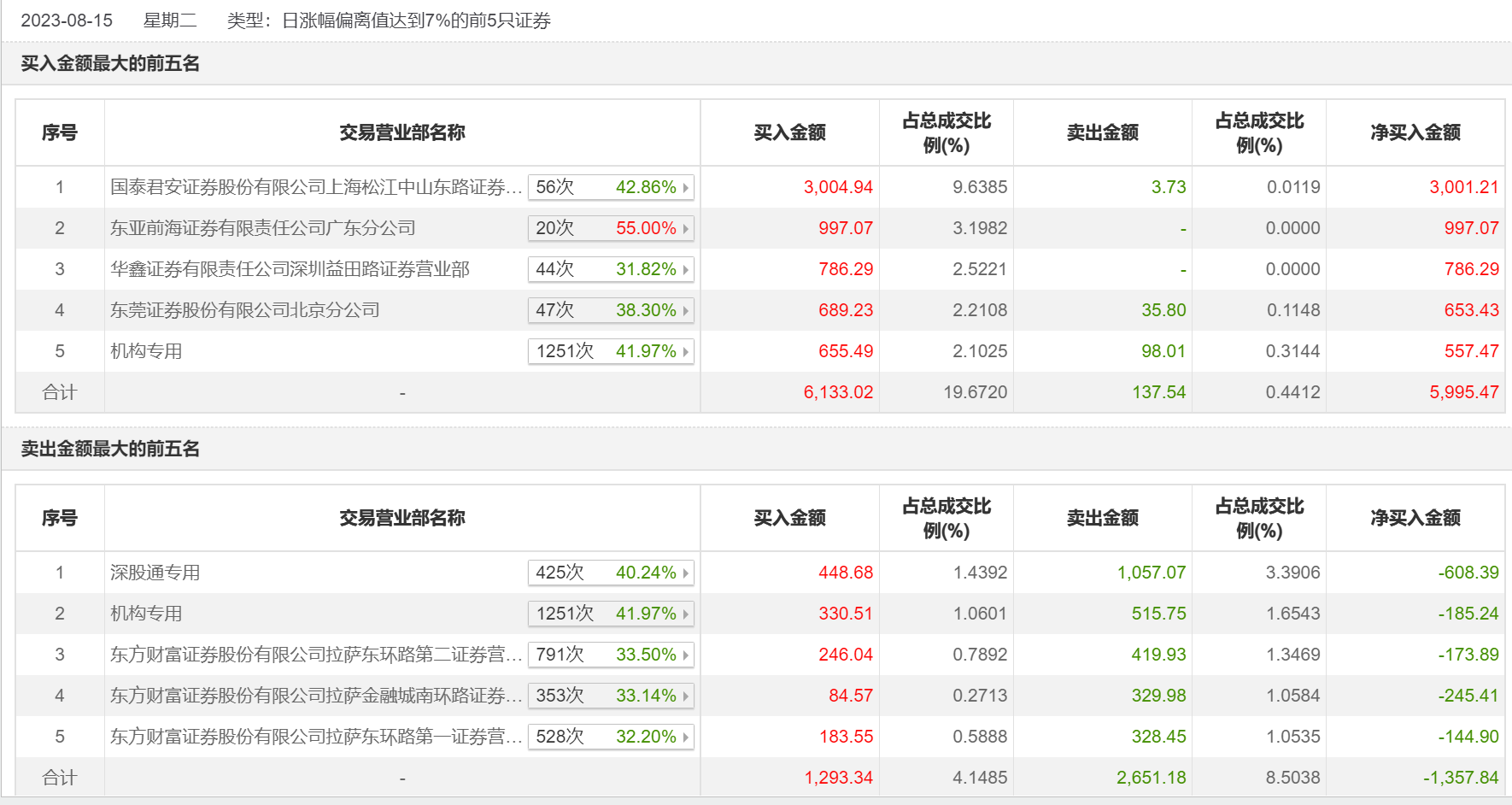Click 机构专用 in the buy table
This screenshot has height=805, width=1512.
click(x=146, y=351)
